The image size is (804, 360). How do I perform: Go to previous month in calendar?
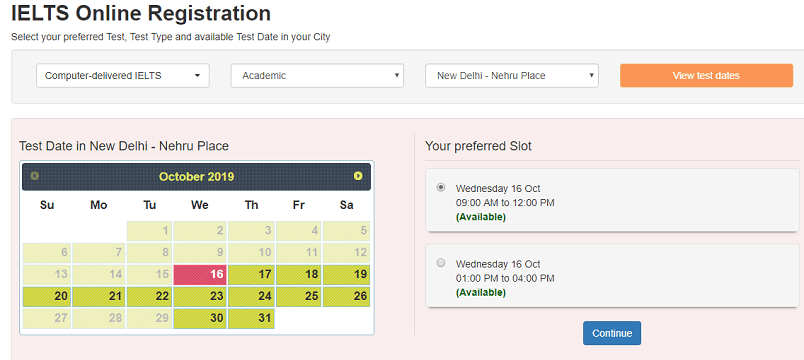pos(34,176)
